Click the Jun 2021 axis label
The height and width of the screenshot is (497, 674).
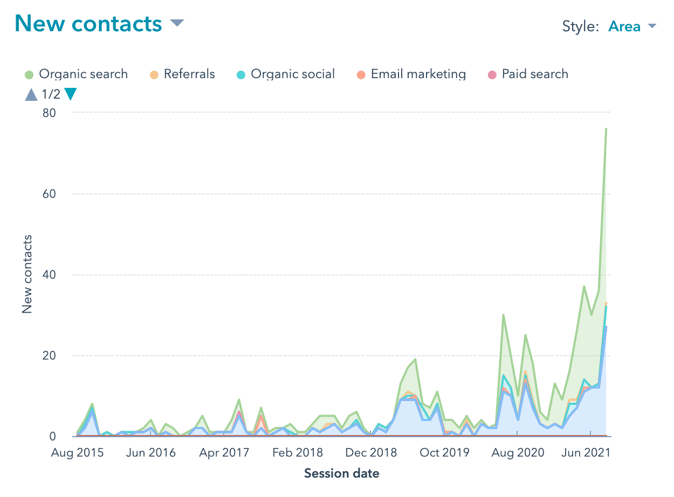(x=586, y=453)
